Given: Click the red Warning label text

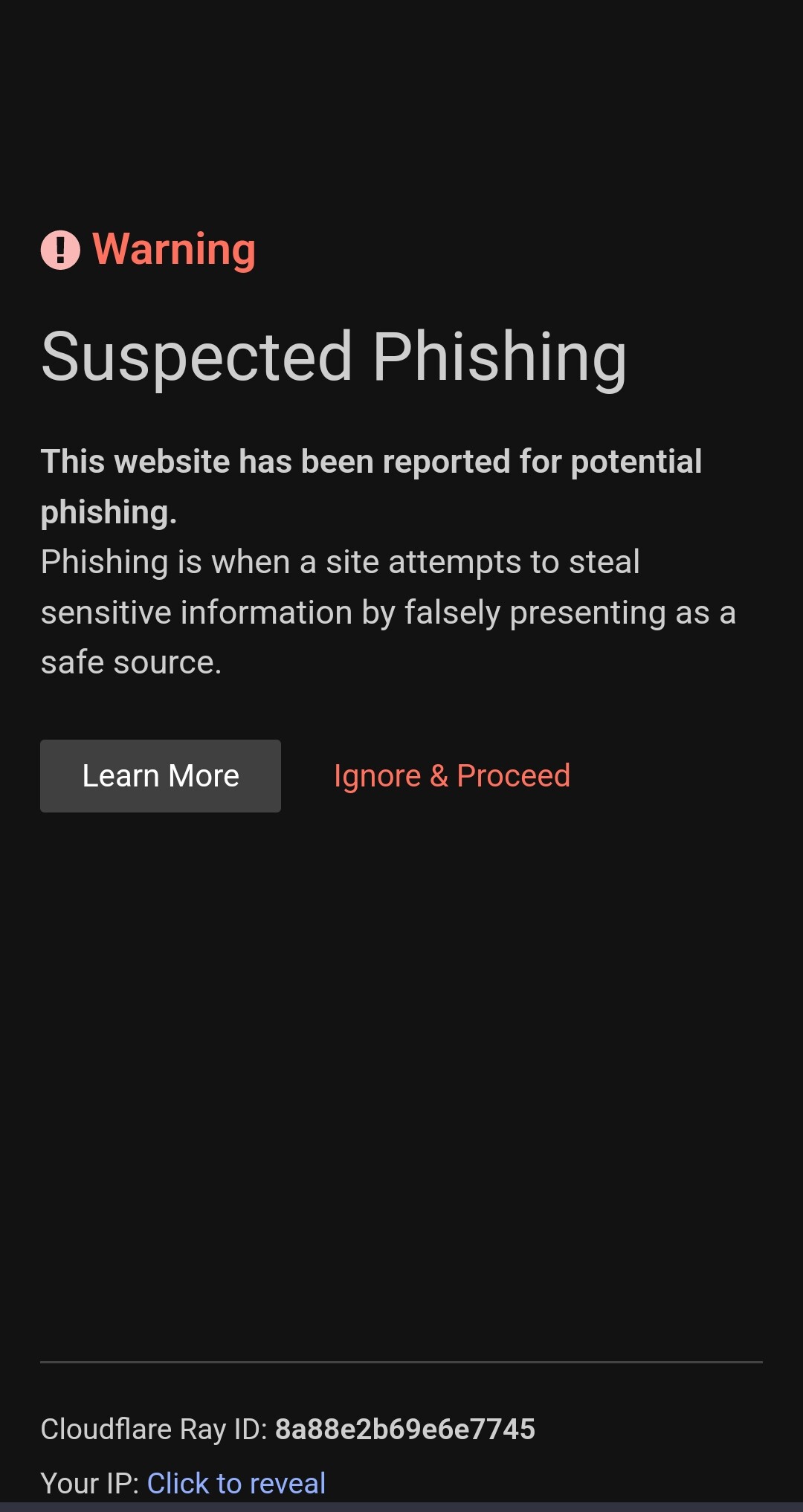Looking at the screenshot, I should coord(174,250).
